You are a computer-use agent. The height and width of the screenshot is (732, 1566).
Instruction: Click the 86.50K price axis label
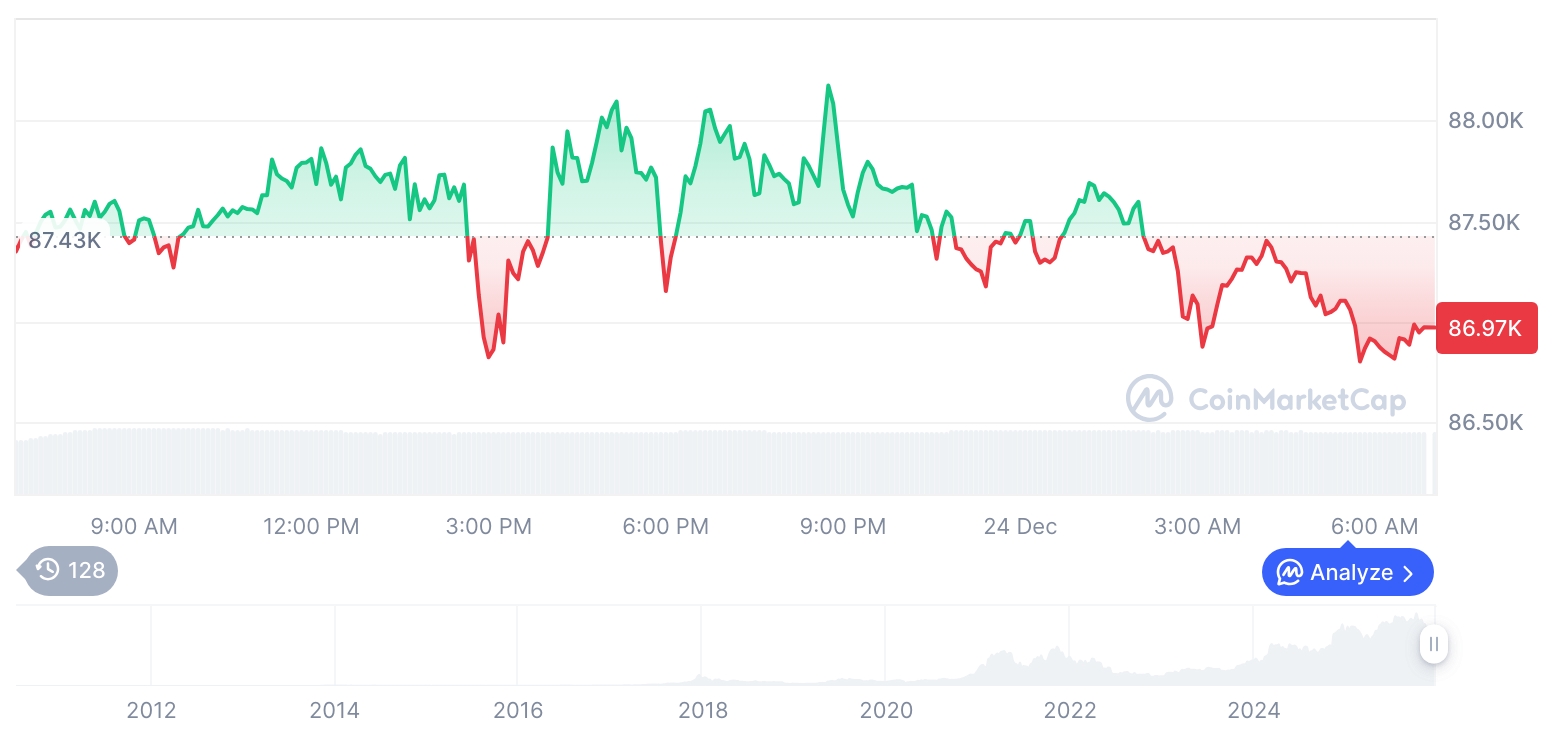click(x=1486, y=422)
